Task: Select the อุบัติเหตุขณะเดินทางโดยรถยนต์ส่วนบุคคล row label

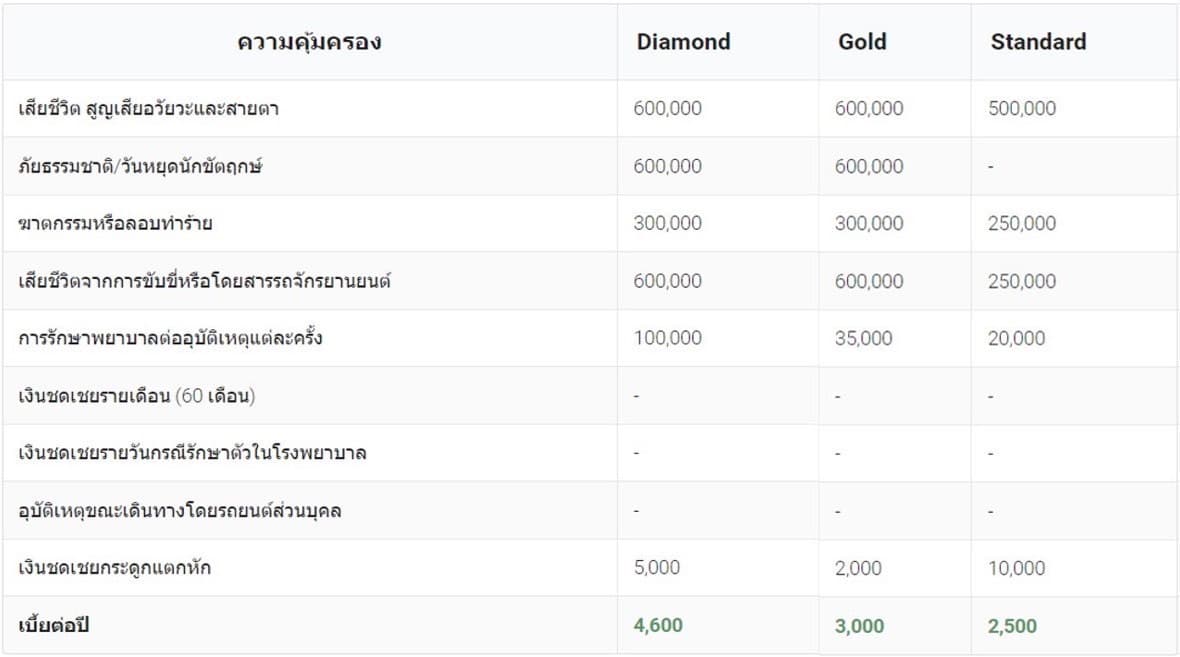Action: tap(180, 511)
